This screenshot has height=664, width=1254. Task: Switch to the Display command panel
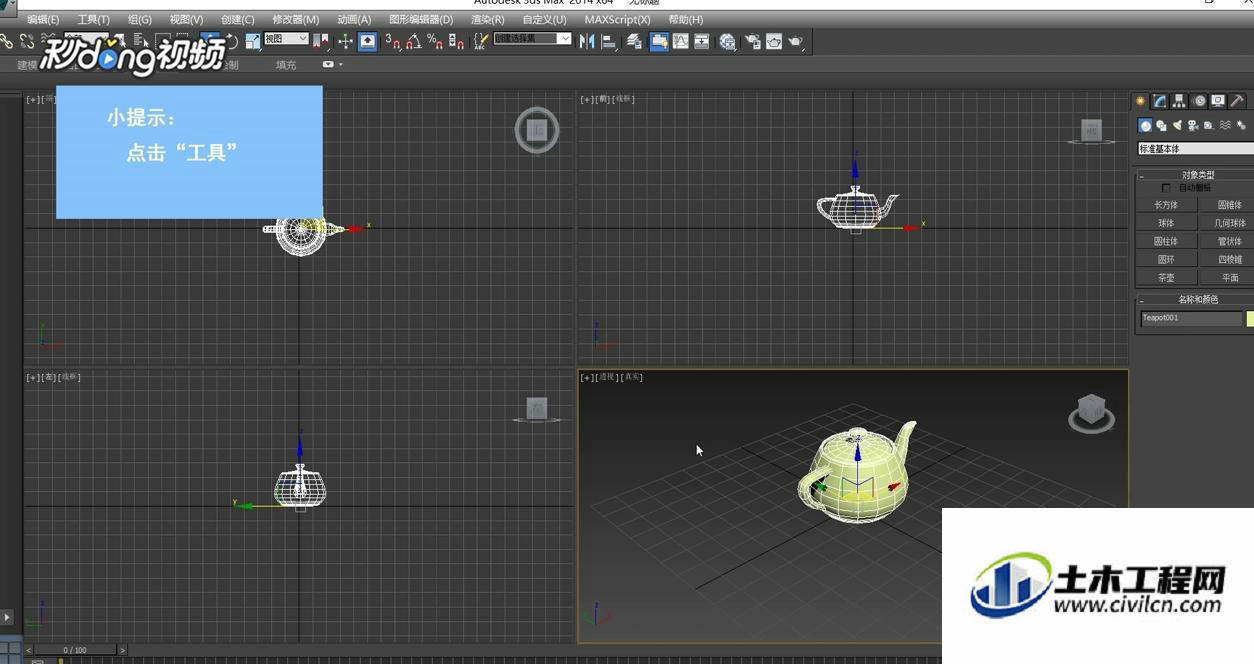click(x=1218, y=101)
